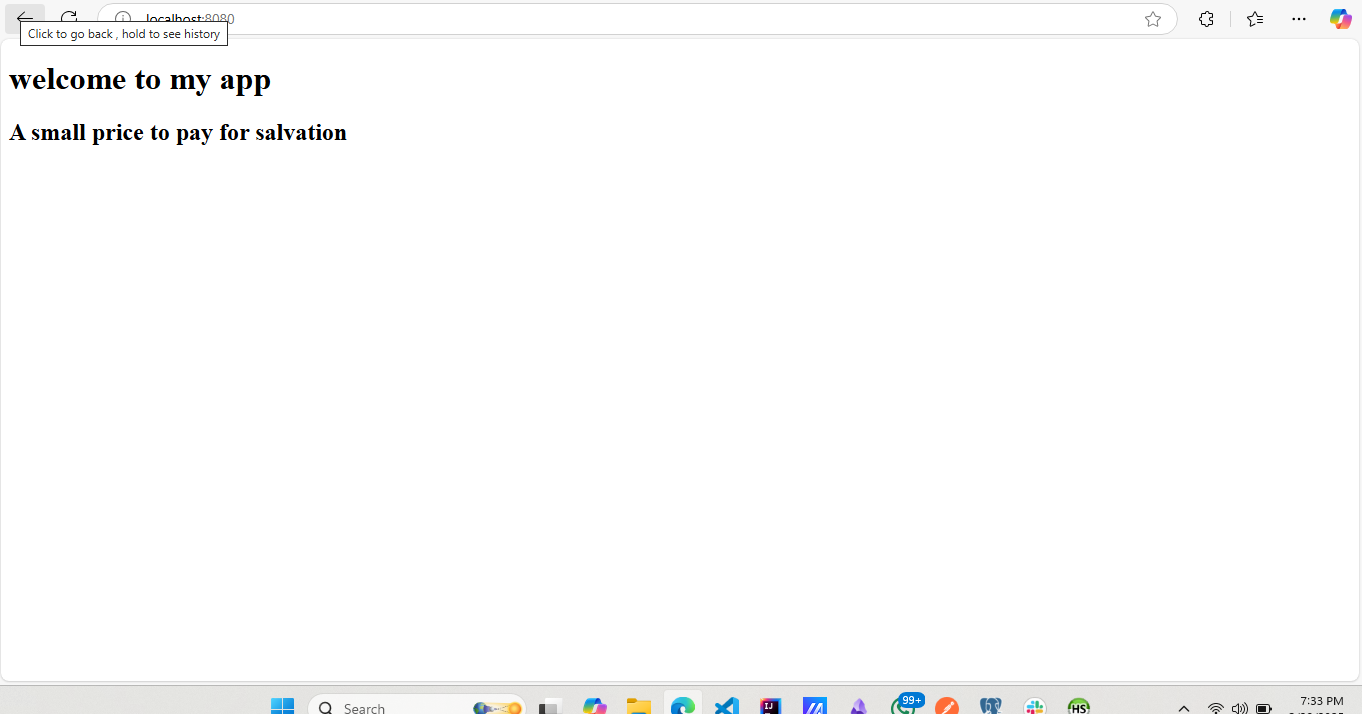Open Visual Studio Code from taskbar
Image resolution: width=1362 pixels, height=714 pixels.
click(x=727, y=706)
